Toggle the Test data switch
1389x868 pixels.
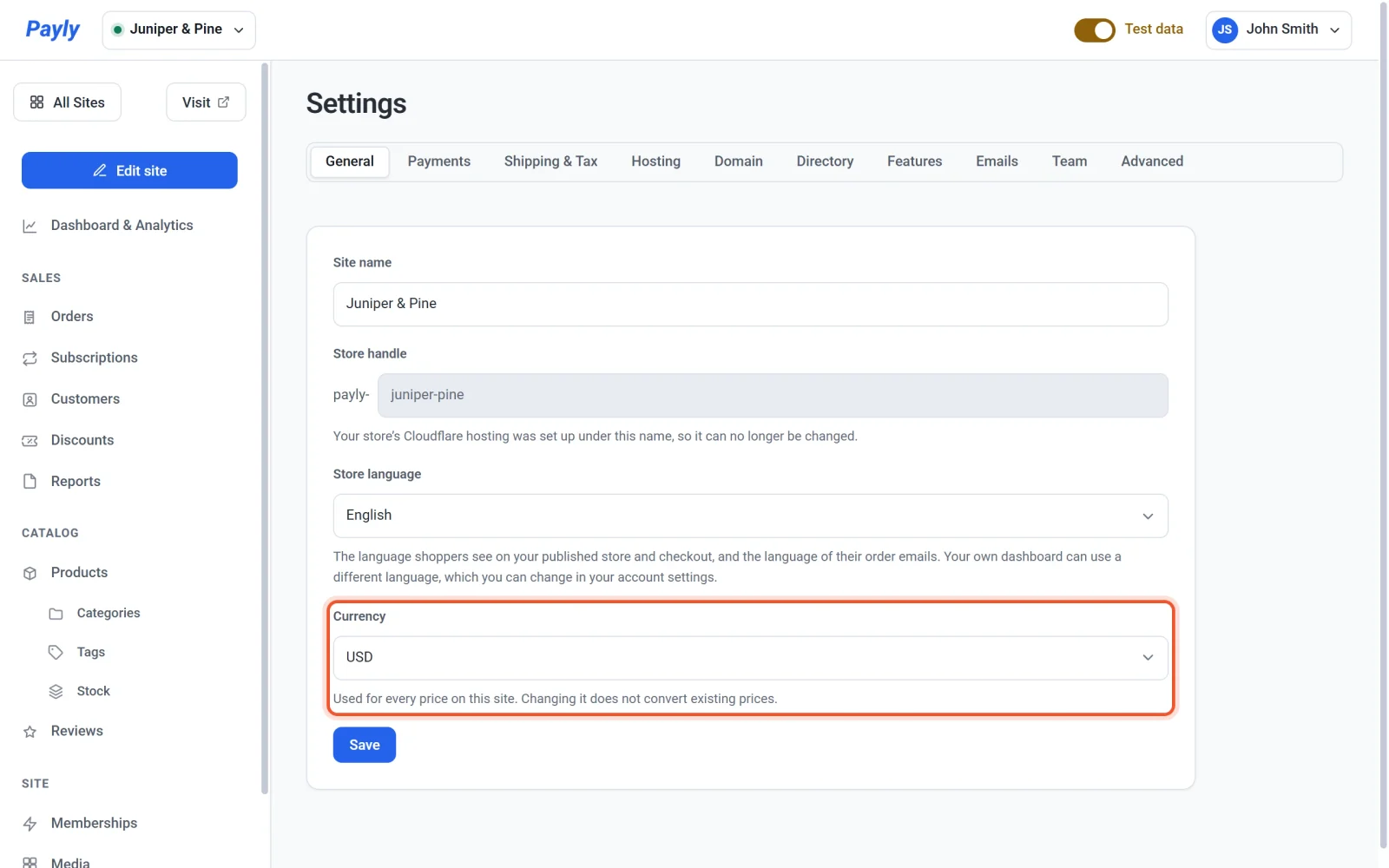click(1095, 30)
